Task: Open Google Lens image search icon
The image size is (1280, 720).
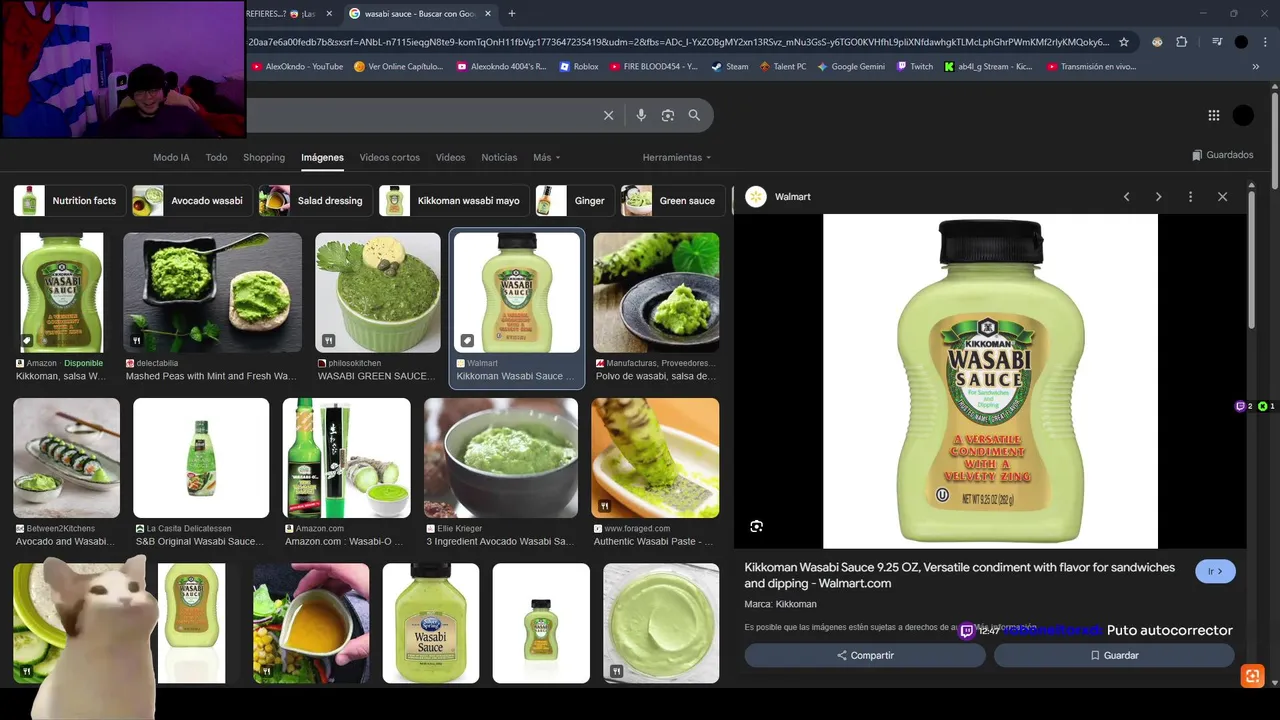Action: [668, 115]
